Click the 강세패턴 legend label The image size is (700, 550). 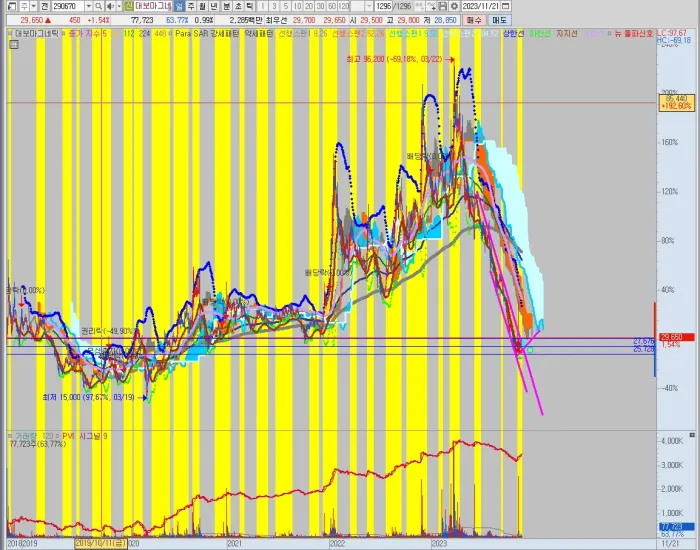pos(225,33)
